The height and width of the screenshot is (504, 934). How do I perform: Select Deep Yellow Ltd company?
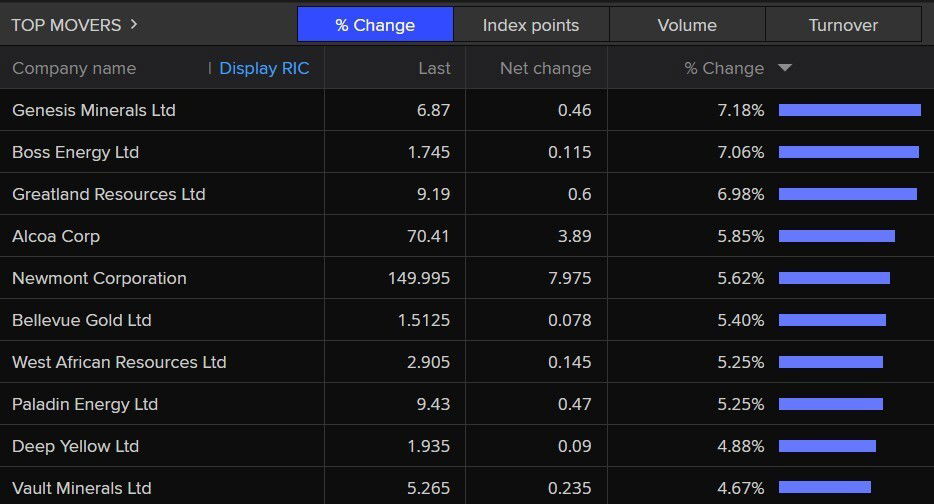click(x=75, y=446)
